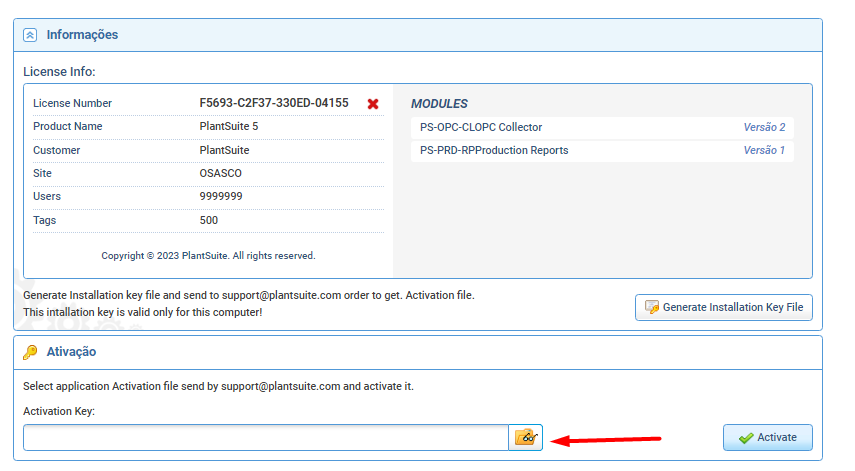Viewport: 855px width, 471px height.
Task: Click Users value 9999999
Action: [x=221, y=196]
